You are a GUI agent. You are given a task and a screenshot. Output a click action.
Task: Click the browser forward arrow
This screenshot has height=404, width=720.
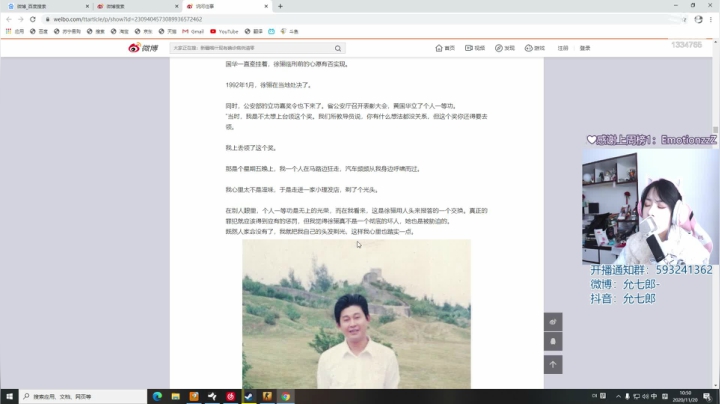[x=21, y=19]
